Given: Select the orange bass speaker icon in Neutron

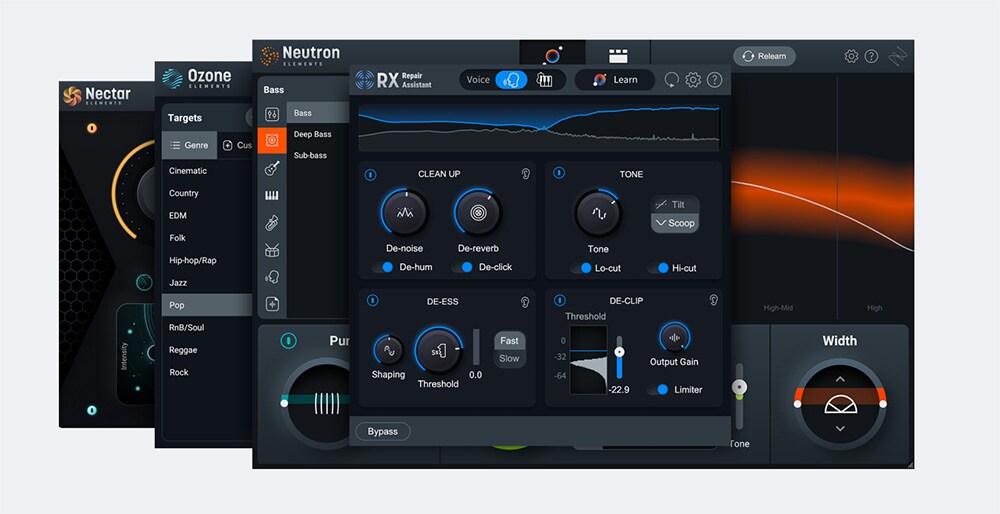Looking at the screenshot, I should click(x=272, y=140).
